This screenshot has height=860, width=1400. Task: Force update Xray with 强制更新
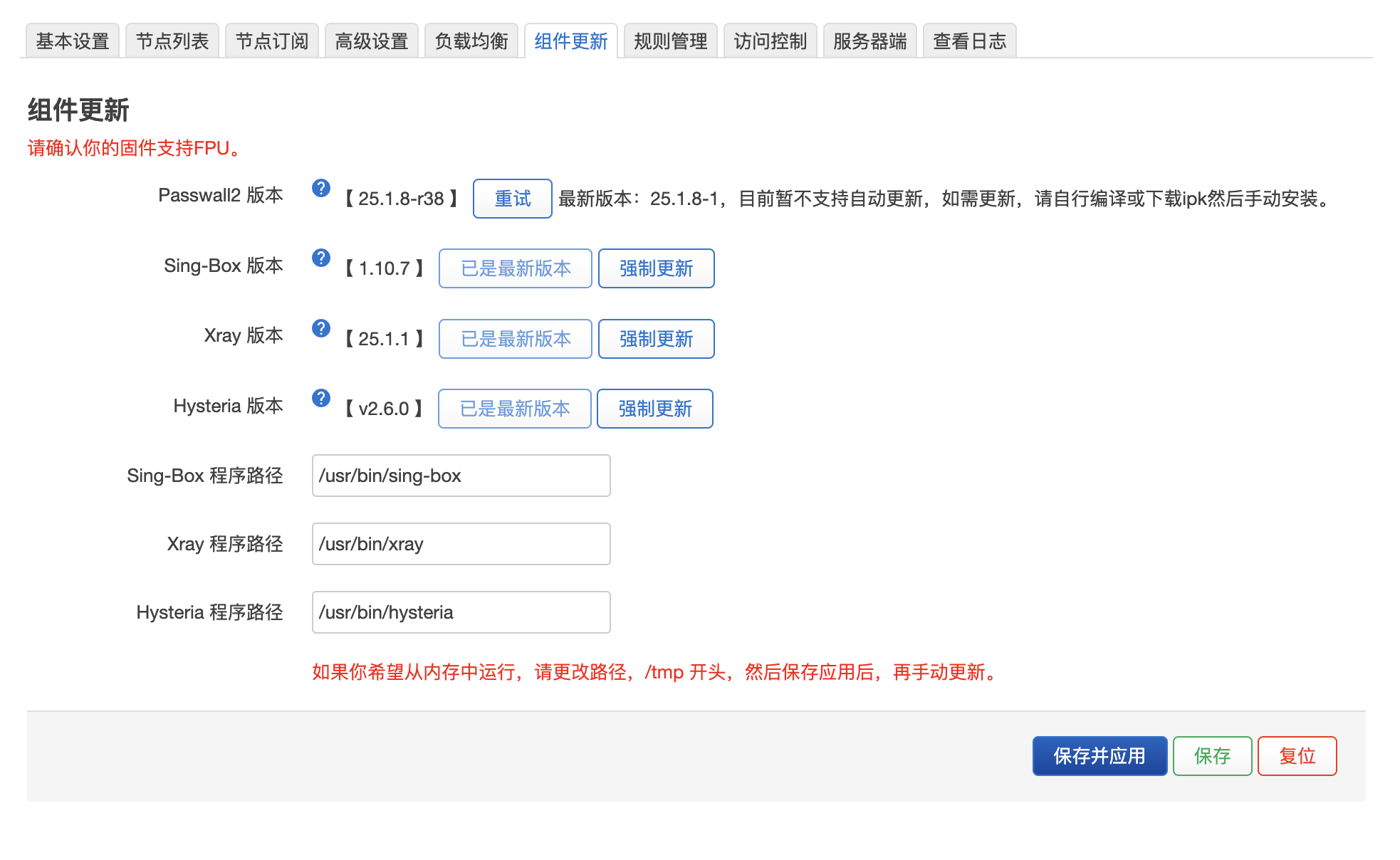[657, 339]
